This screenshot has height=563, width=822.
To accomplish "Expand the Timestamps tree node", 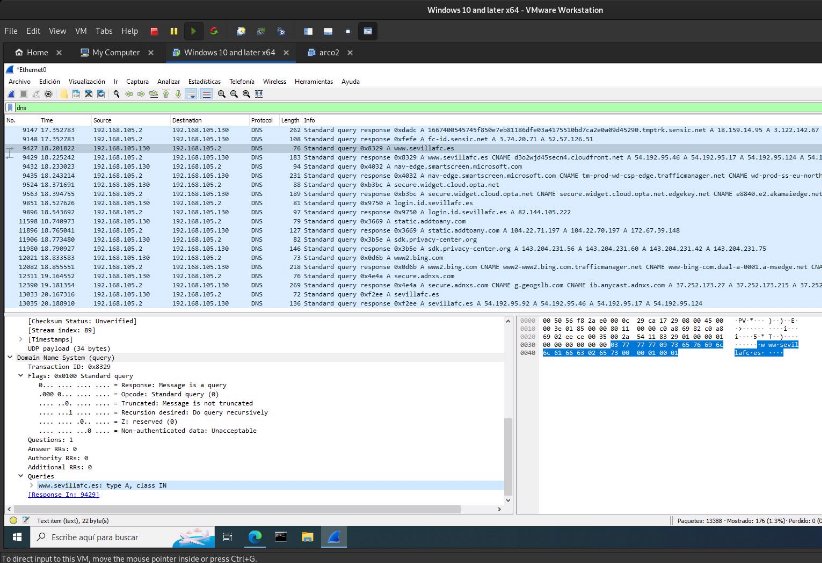I will click(20, 339).
